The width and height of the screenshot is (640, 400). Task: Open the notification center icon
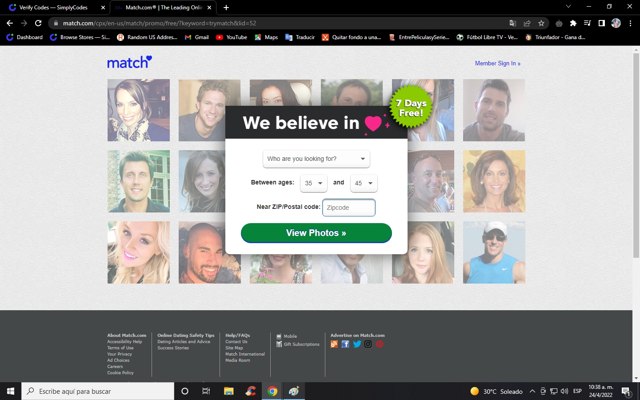[x=626, y=391]
